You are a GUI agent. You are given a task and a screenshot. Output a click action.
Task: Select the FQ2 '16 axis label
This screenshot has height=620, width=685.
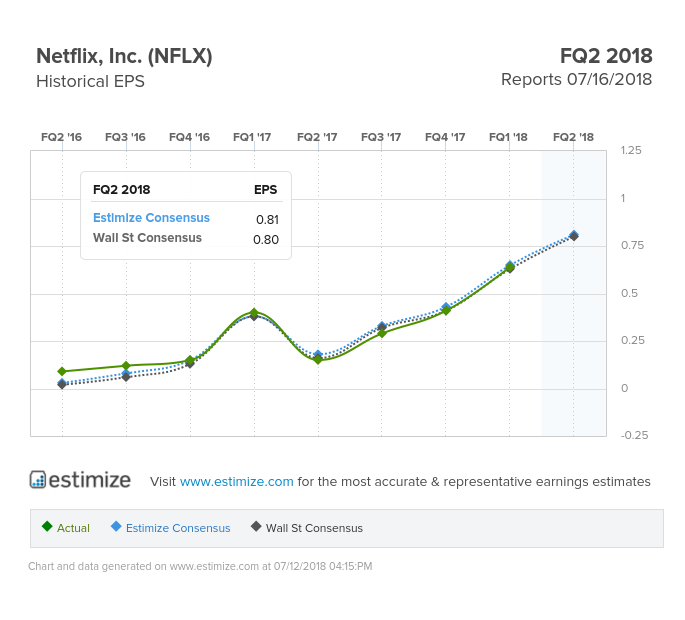[62, 137]
